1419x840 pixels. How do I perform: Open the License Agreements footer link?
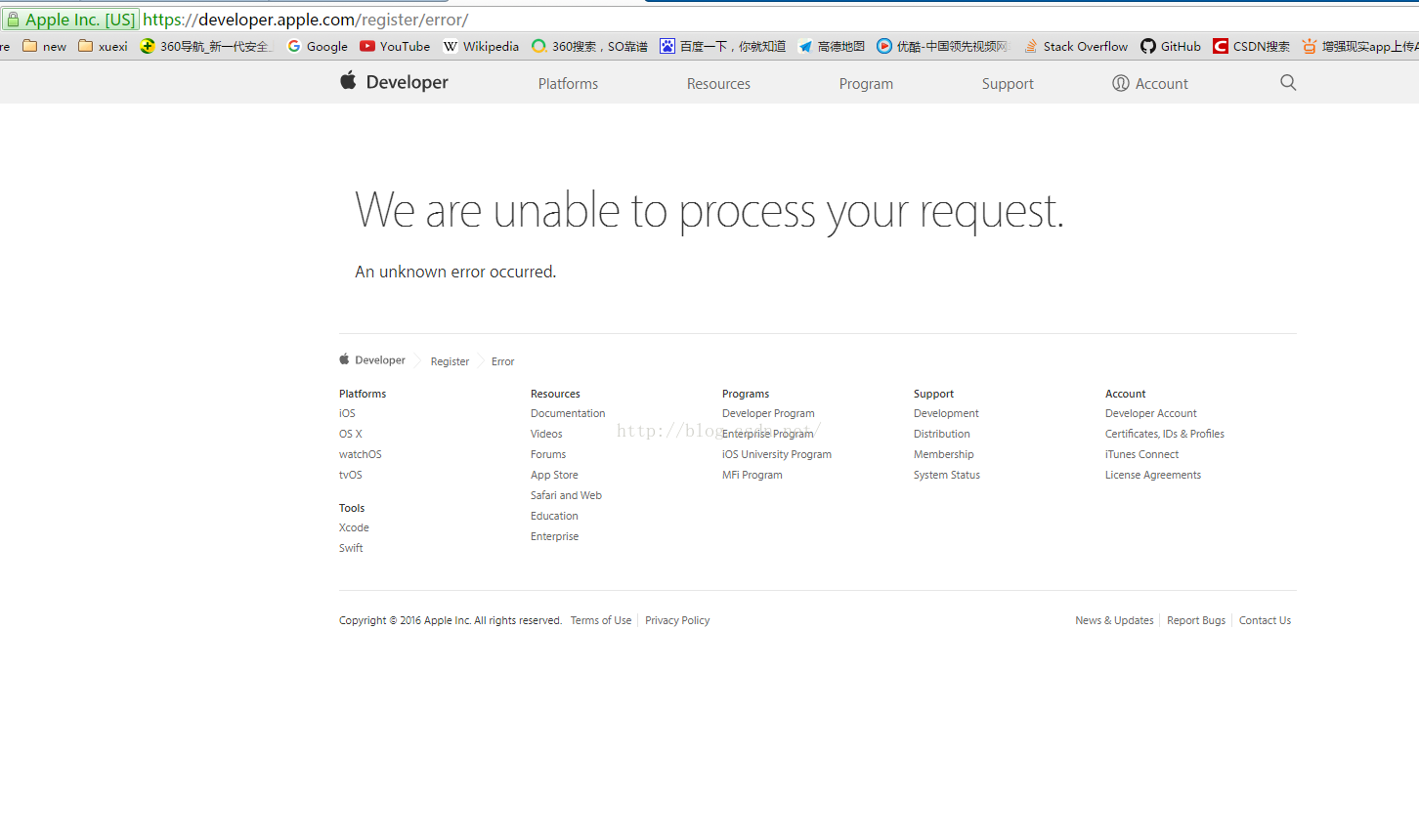tap(1153, 475)
